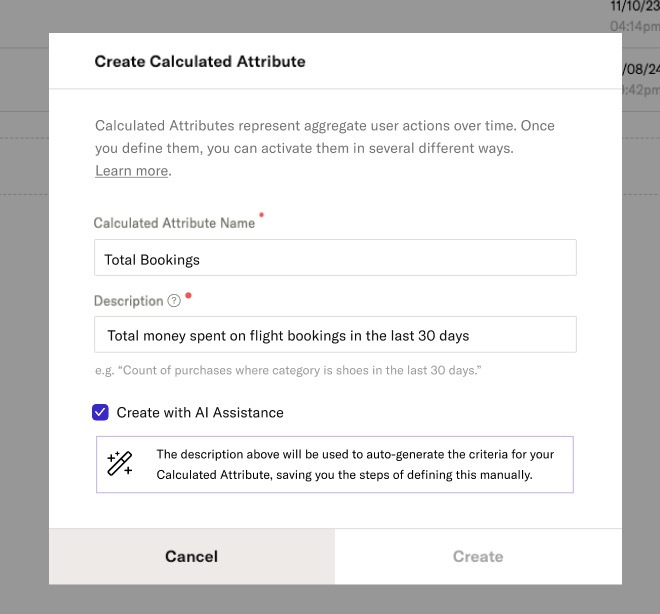
Task: Focus the Calculated Attribute Name field
Action: click(335, 258)
